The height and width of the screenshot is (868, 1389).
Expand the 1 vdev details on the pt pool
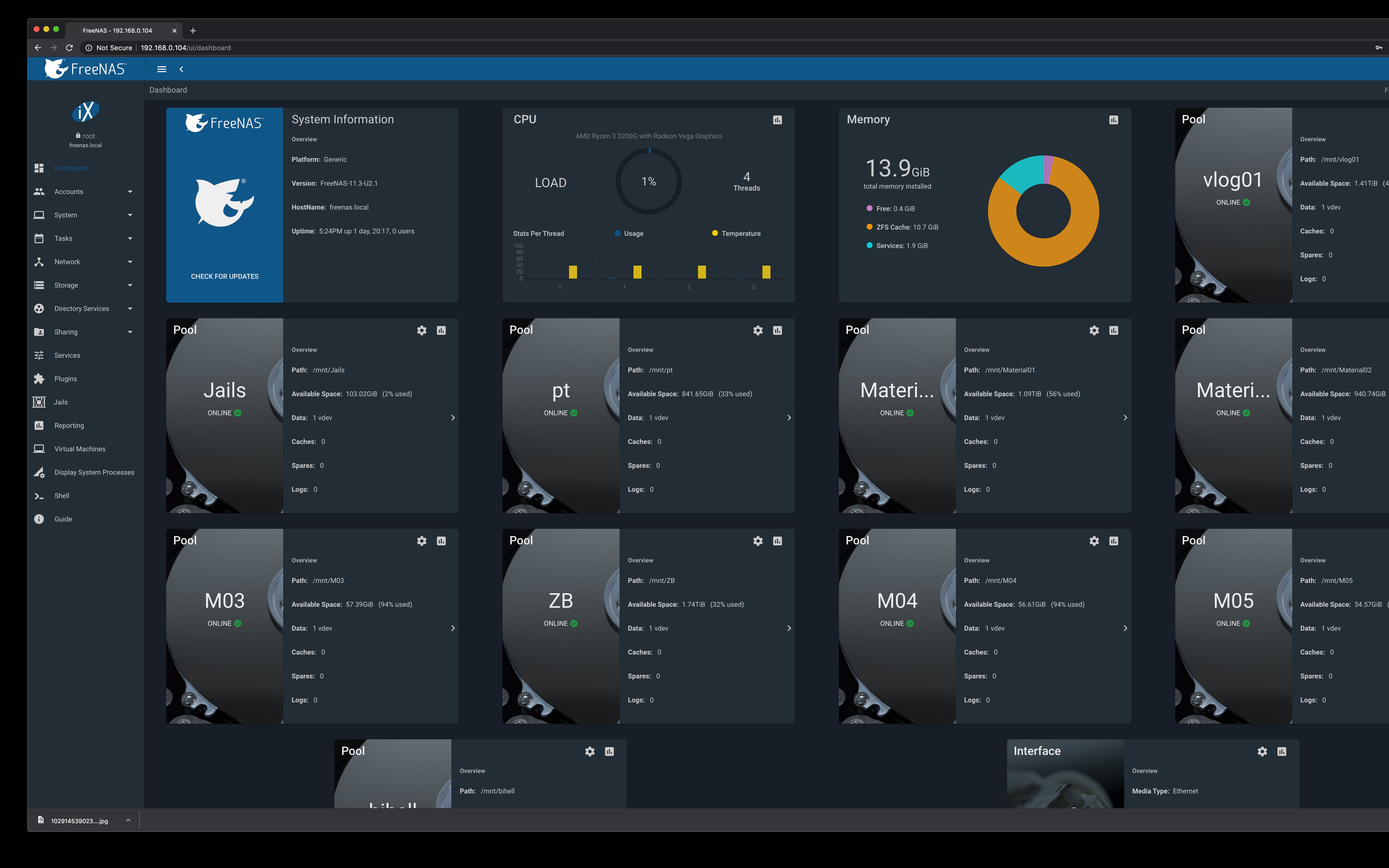coord(789,417)
